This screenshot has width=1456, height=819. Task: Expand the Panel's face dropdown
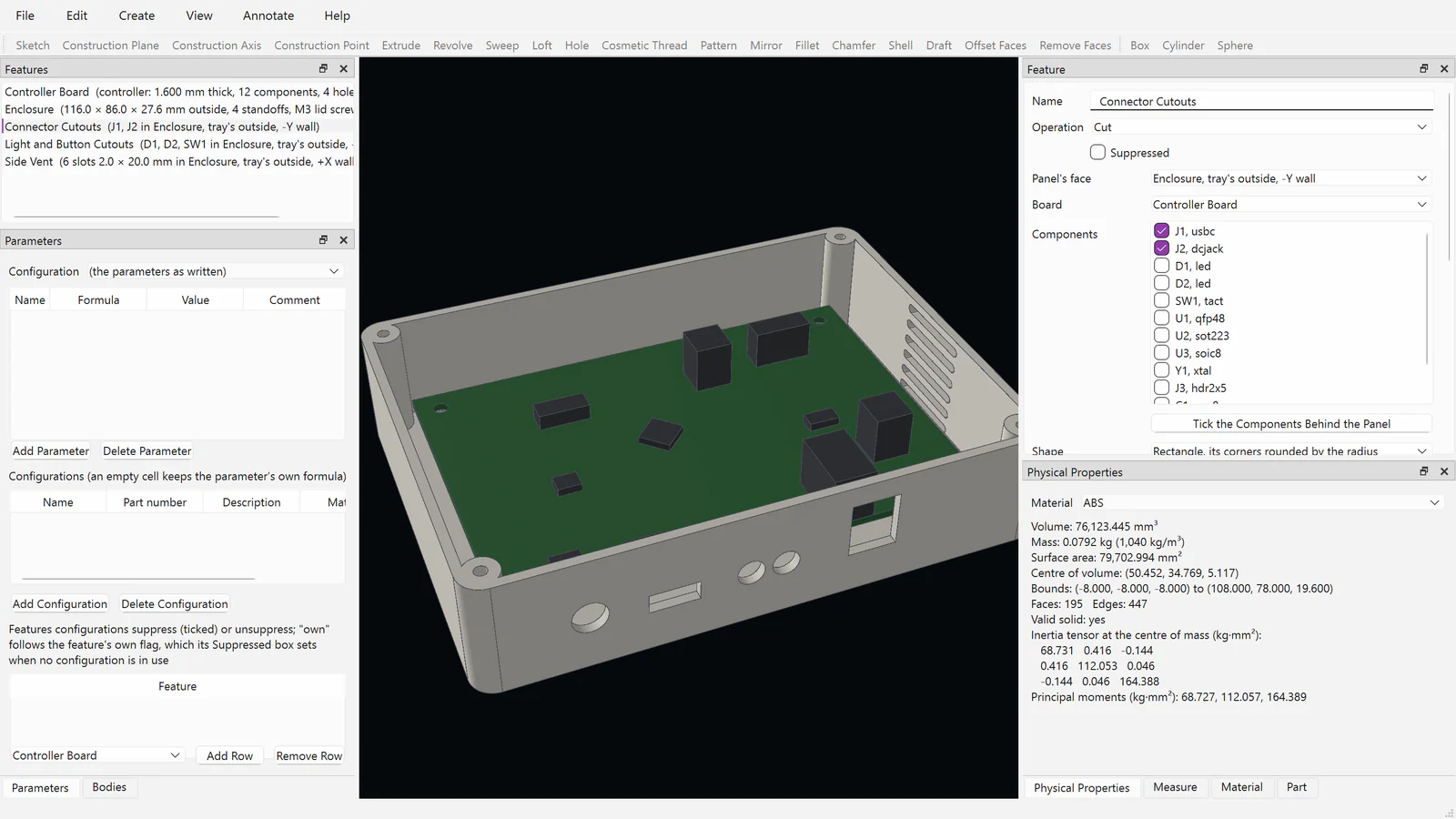point(1290,178)
